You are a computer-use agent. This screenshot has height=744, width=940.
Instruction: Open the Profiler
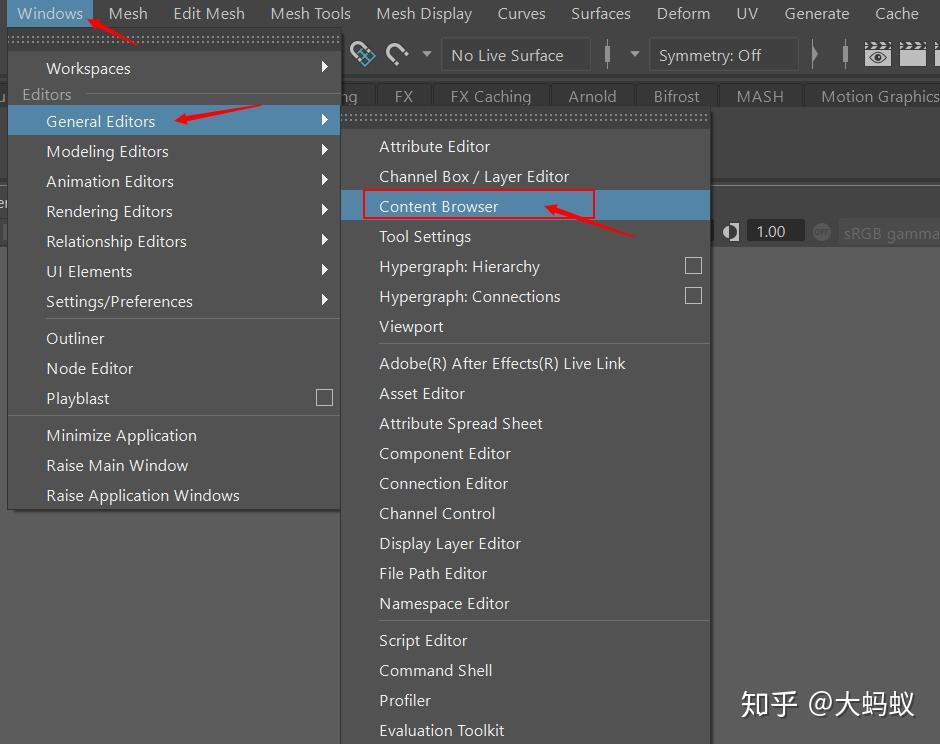pyautogui.click(x=525, y=700)
